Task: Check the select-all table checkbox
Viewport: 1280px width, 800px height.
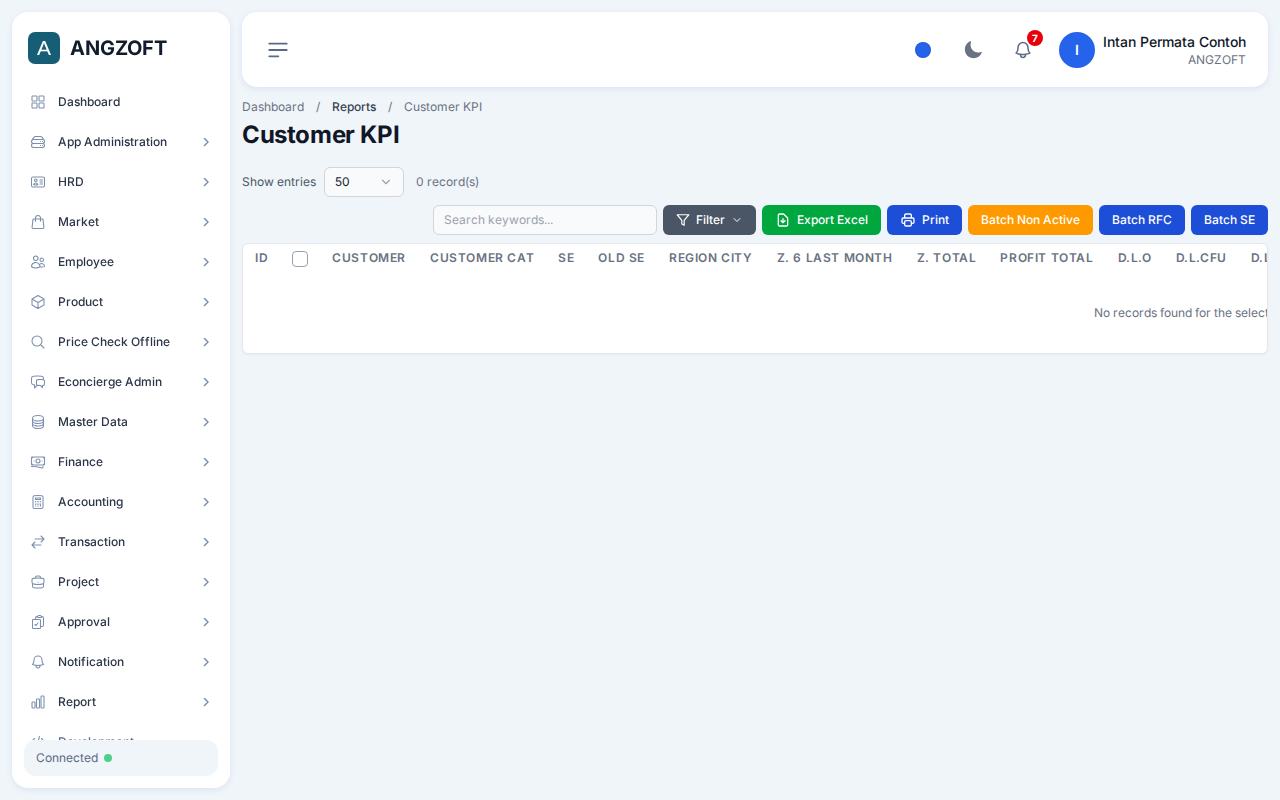Action: pos(300,259)
